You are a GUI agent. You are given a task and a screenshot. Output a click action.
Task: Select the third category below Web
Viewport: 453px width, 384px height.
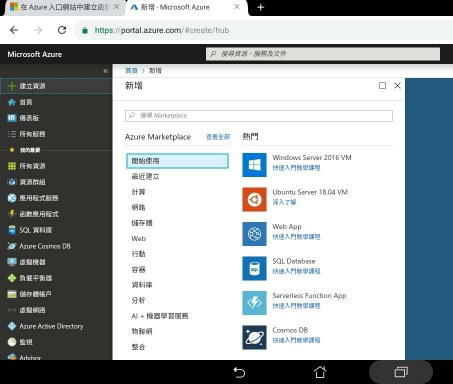[x=142, y=285]
